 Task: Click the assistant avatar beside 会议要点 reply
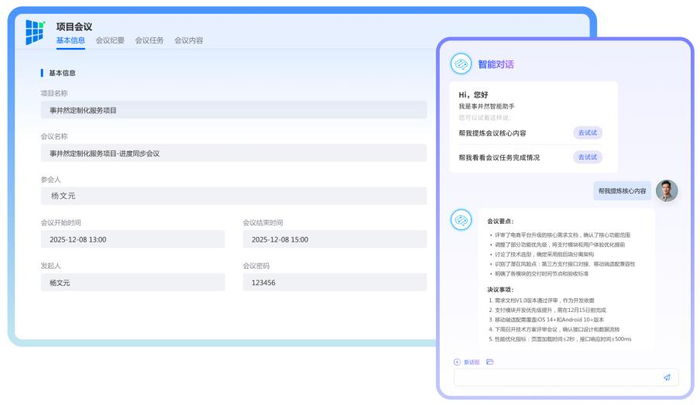tap(461, 220)
